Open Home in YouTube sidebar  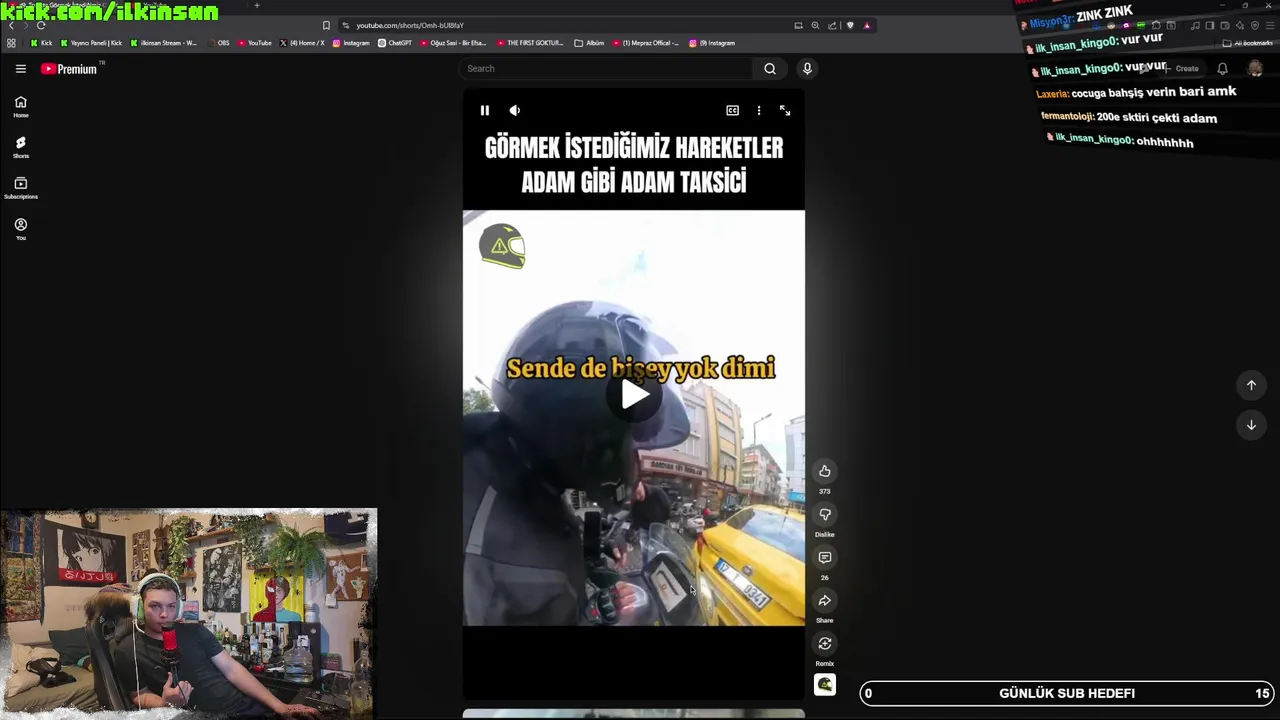(20, 107)
